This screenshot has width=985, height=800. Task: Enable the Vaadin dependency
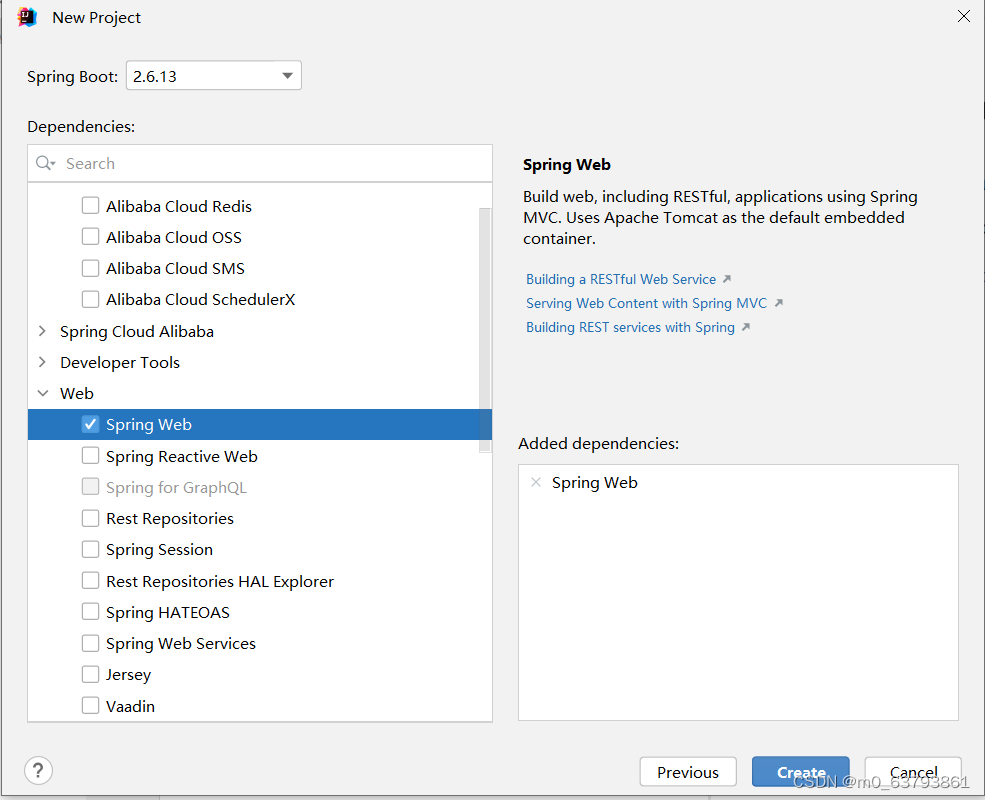(x=90, y=705)
